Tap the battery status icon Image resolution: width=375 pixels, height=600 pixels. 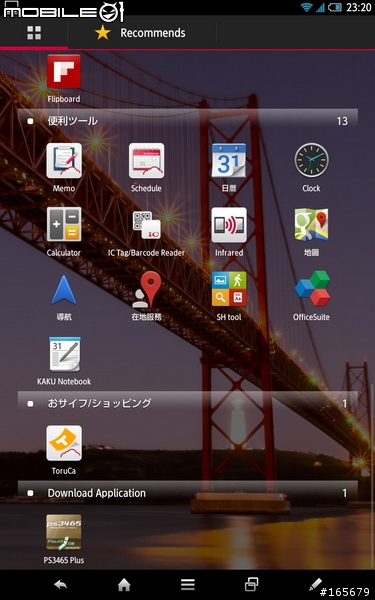pos(334,7)
